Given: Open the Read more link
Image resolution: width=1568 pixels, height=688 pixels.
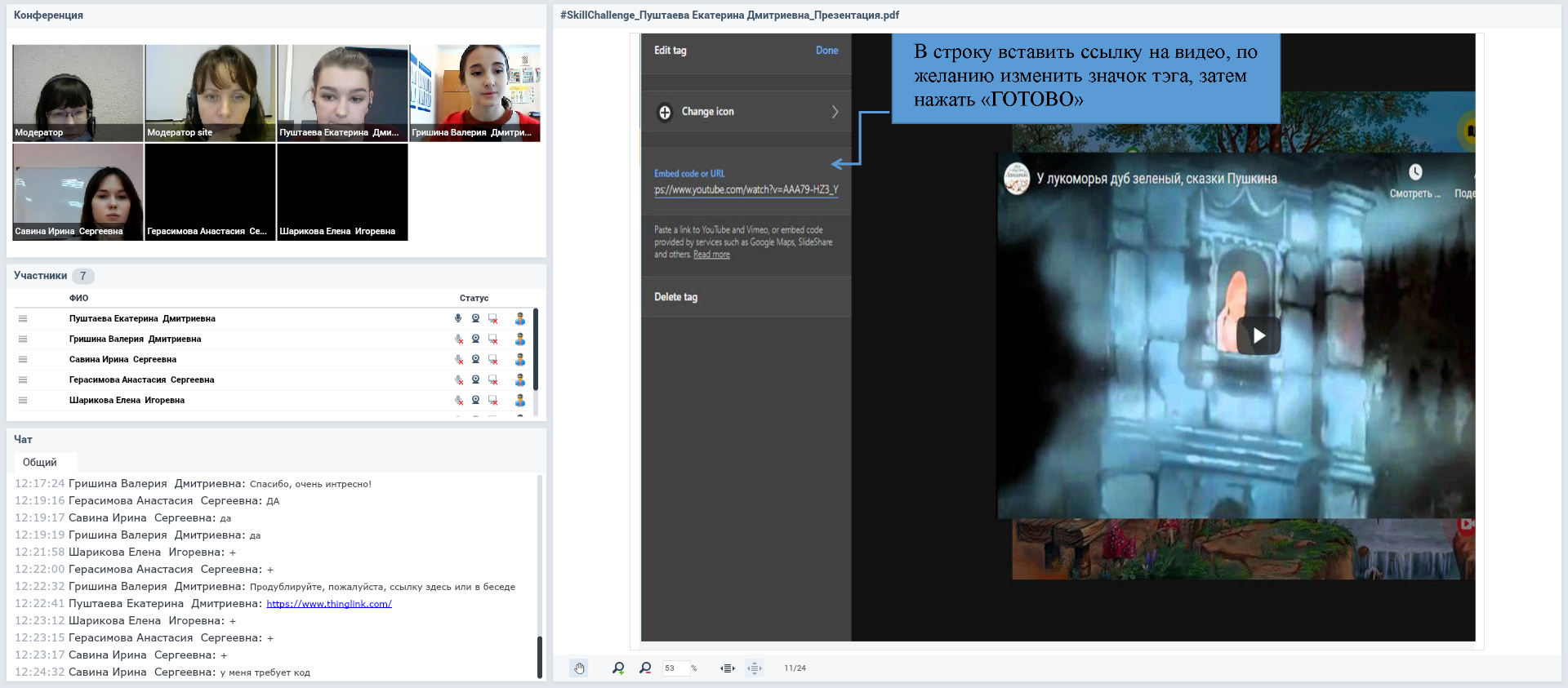Looking at the screenshot, I should tap(711, 255).
